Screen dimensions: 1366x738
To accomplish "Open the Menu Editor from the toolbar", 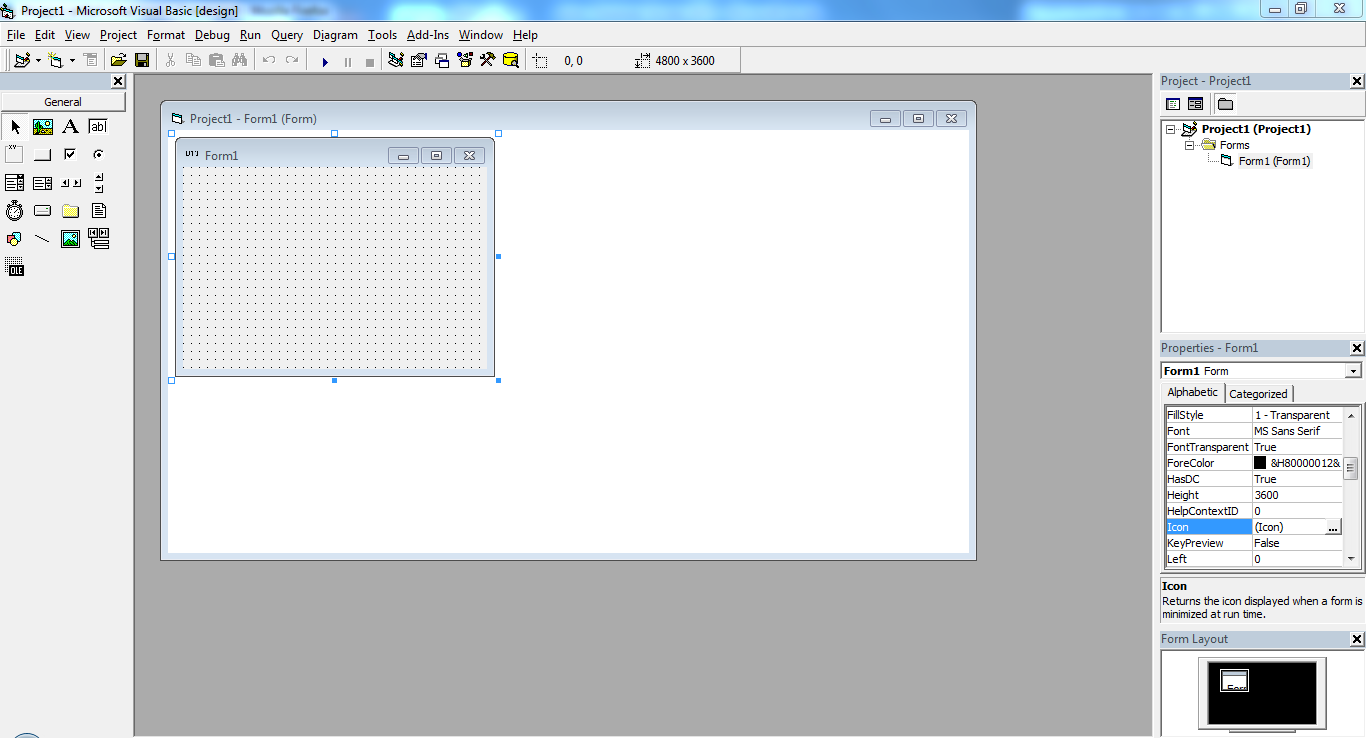I will point(90,60).
